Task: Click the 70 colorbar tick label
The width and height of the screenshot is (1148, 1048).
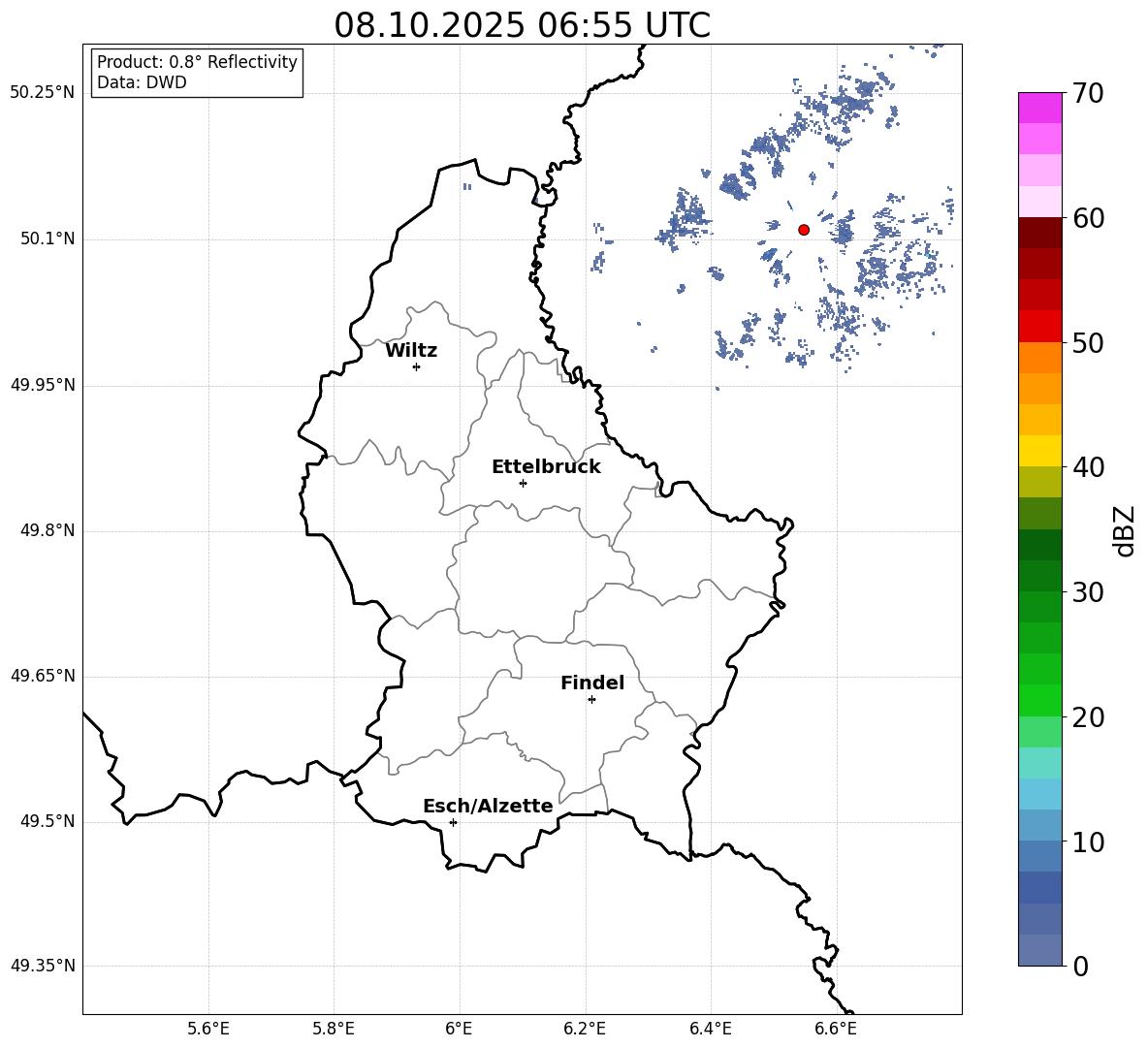Action: tap(1089, 94)
